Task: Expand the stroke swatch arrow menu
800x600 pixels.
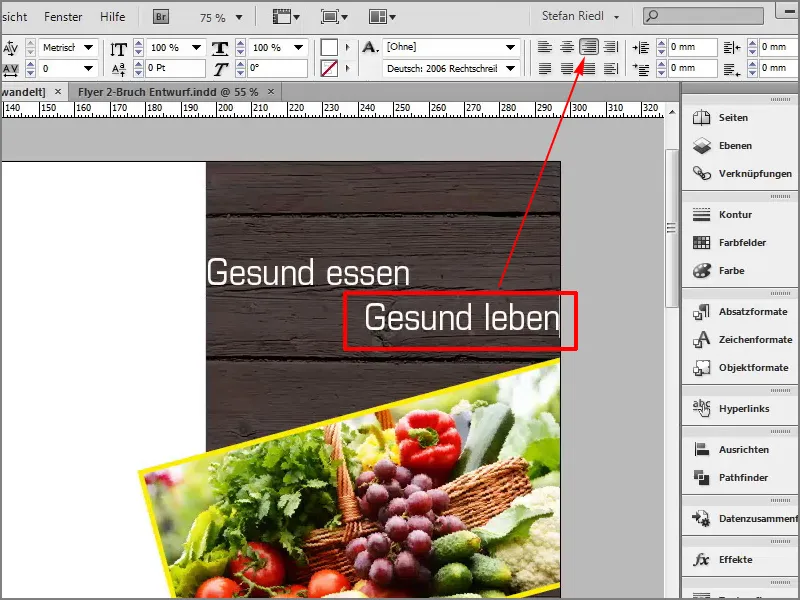Action: (347, 68)
